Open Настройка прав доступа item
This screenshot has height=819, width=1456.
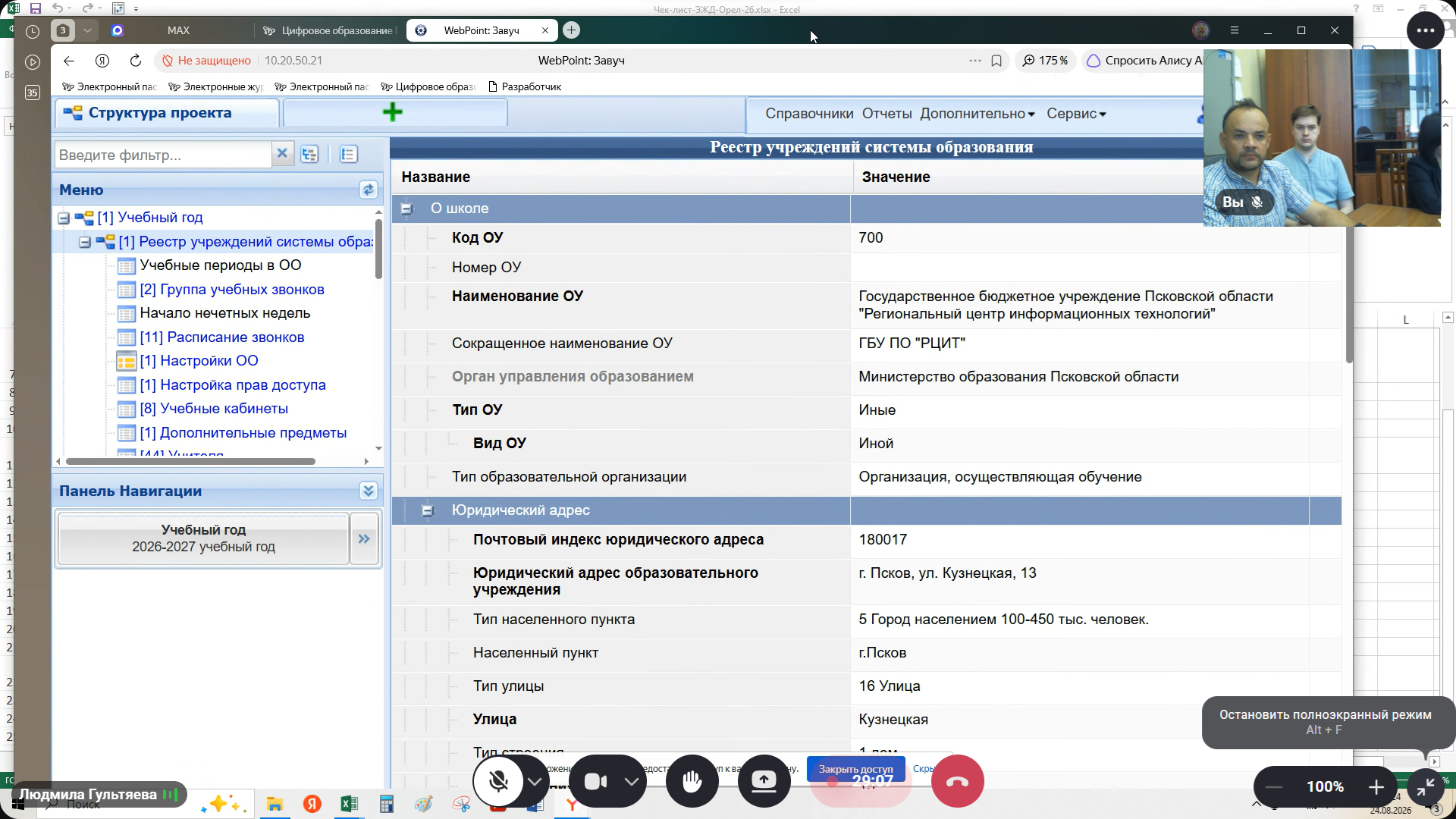[x=232, y=385]
